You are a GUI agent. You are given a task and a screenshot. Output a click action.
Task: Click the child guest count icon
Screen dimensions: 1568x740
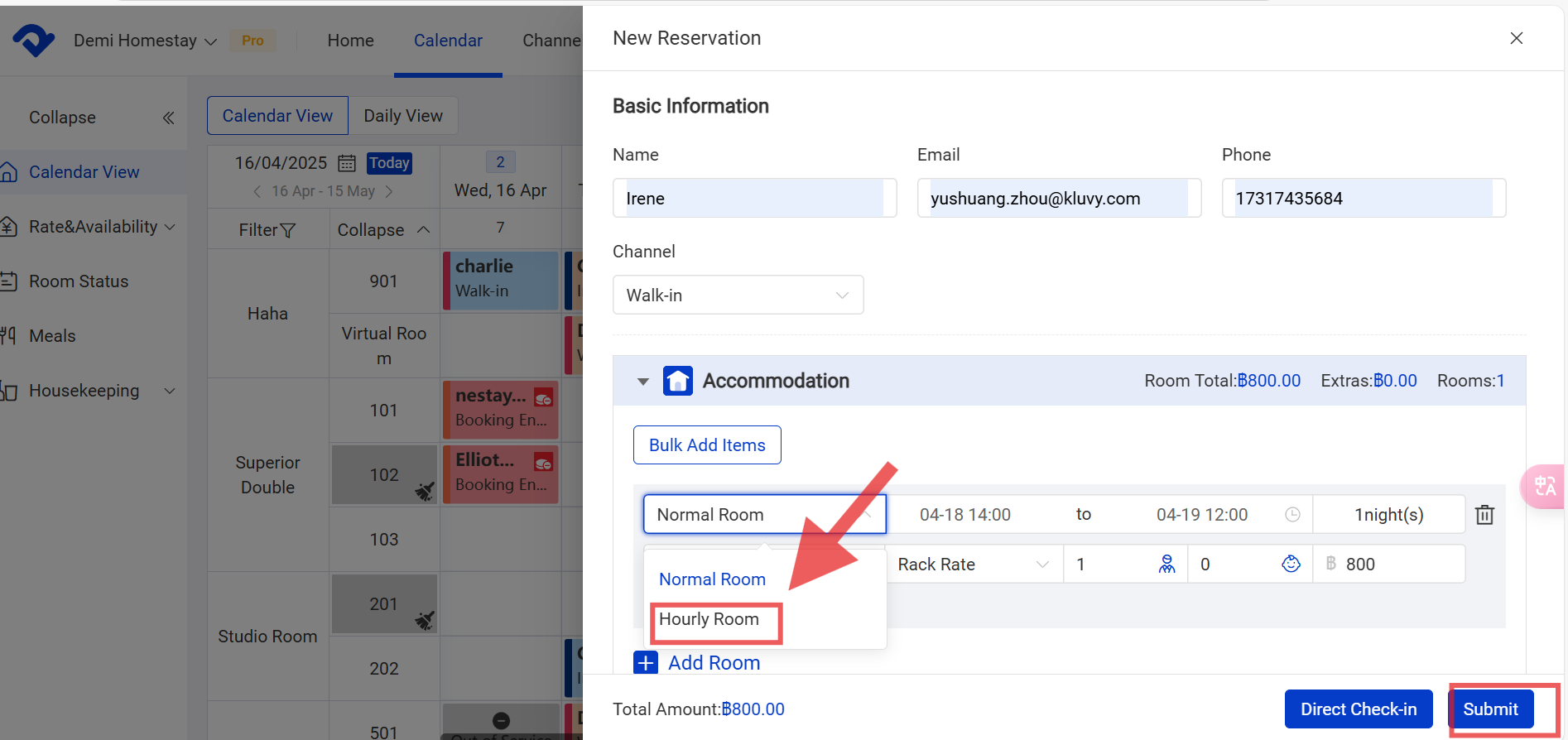1291,565
